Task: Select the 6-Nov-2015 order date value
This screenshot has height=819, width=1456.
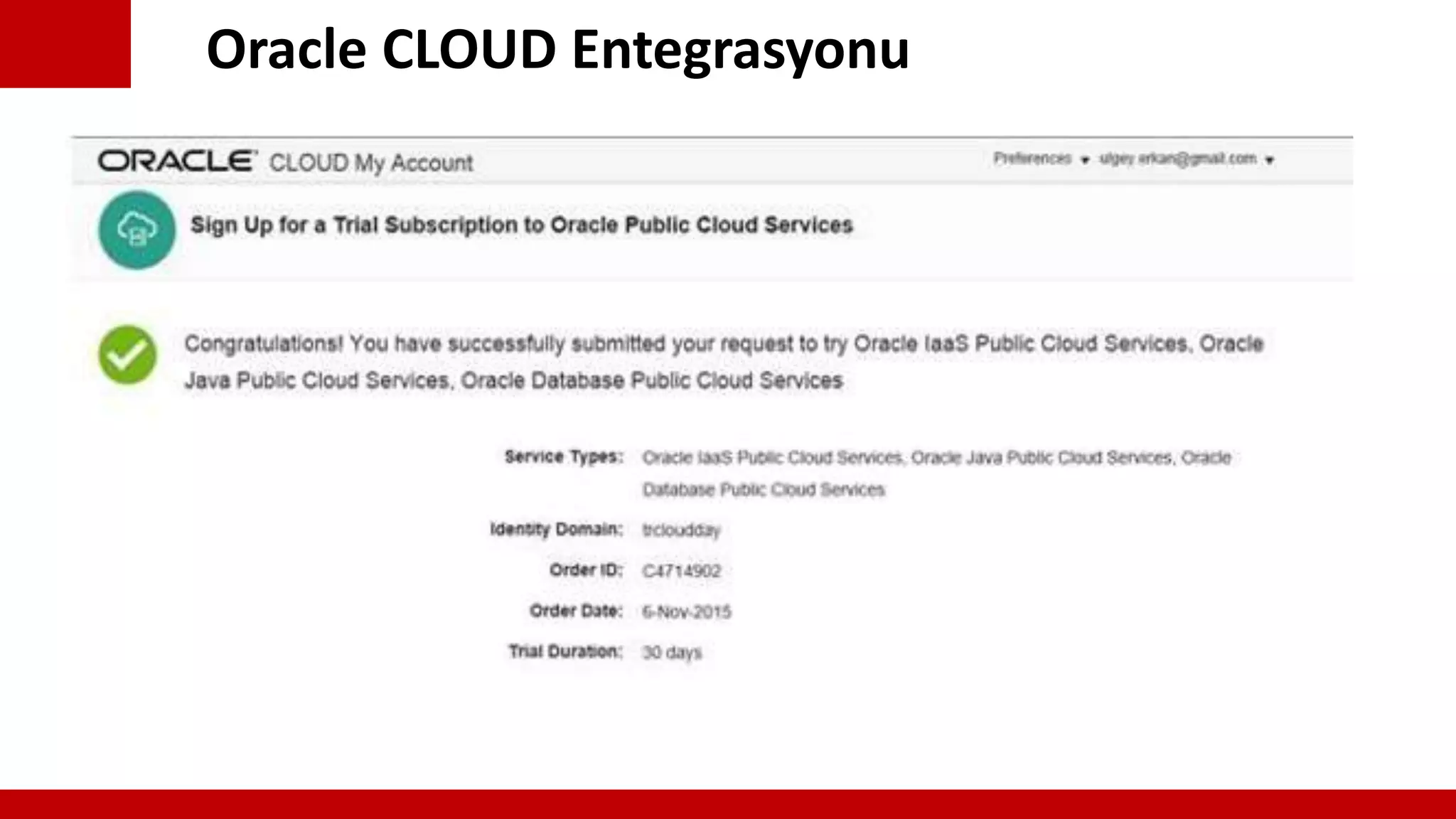Action: tap(686, 611)
